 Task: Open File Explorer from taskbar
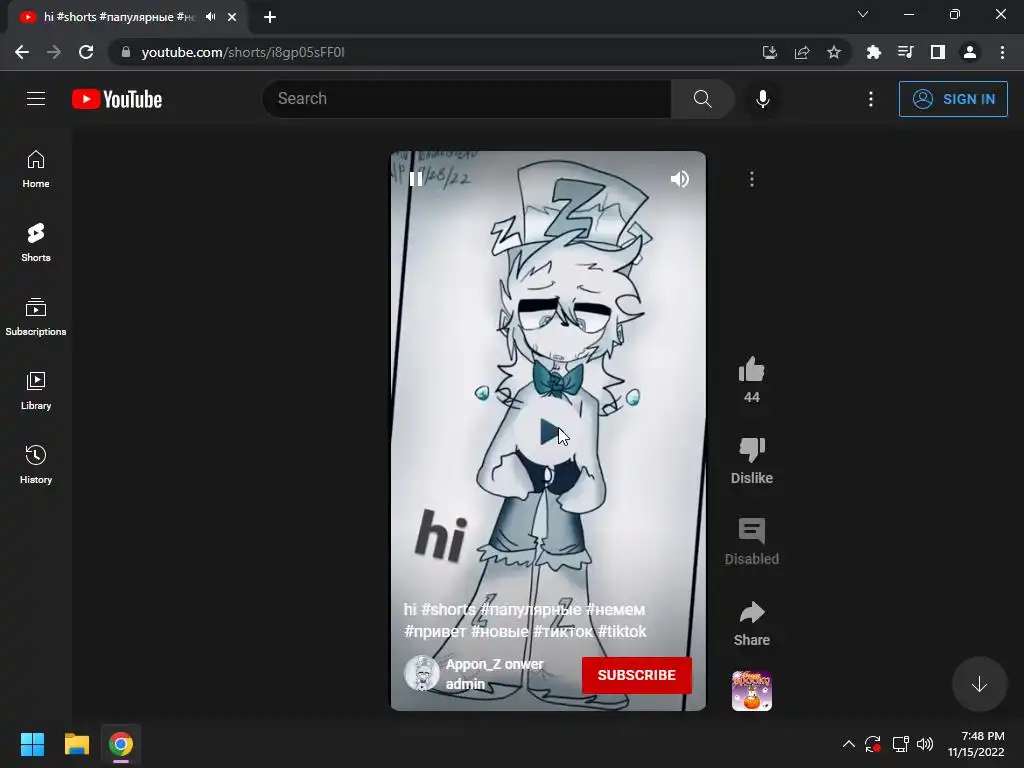click(x=76, y=744)
